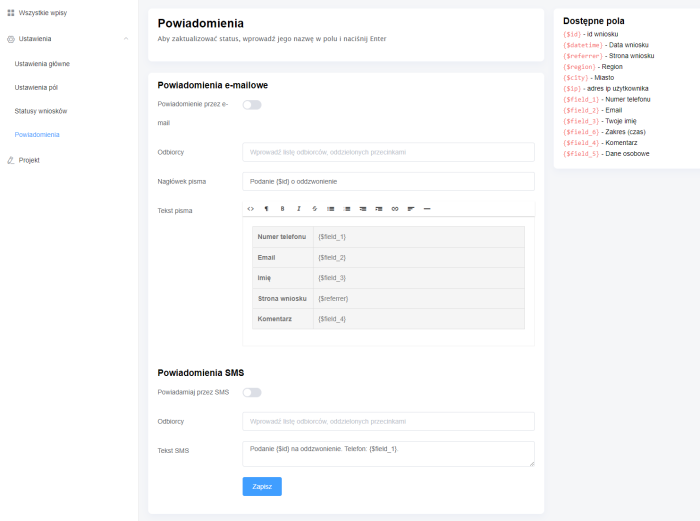
Task: Insert unordered bullet list in editor
Action: (x=331, y=209)
